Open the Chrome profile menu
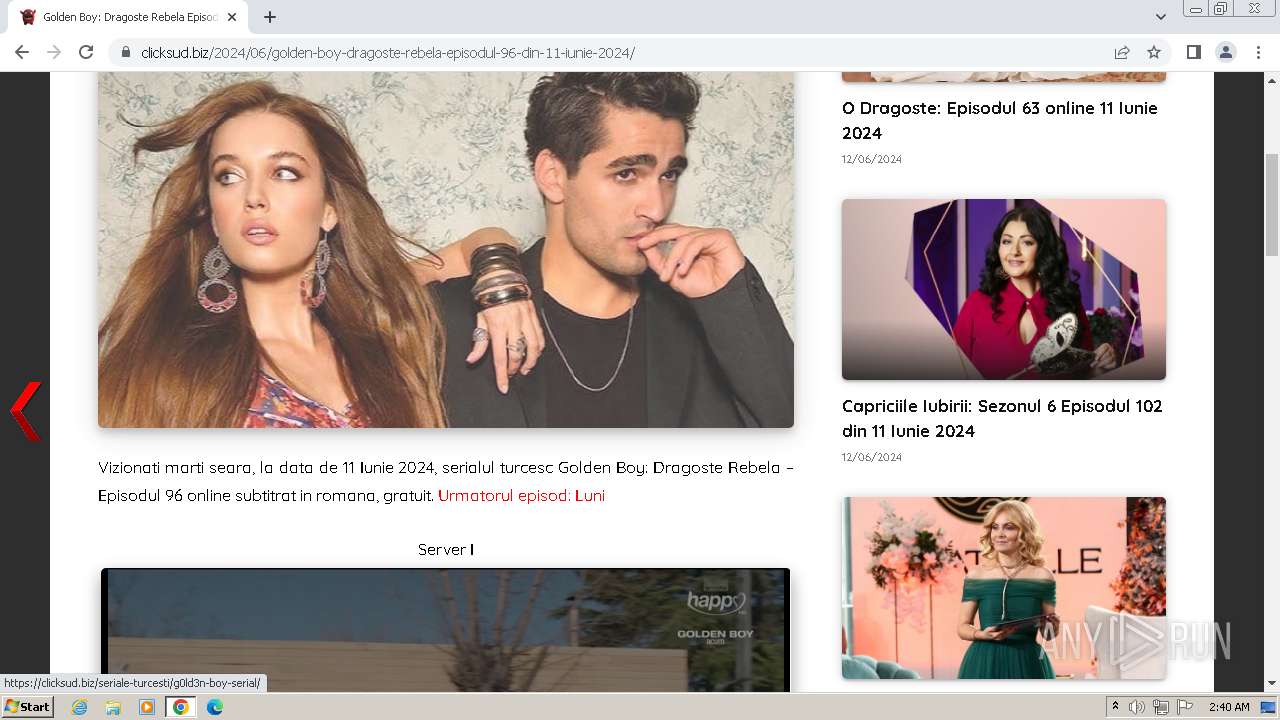Viewport: 1280px width, 720px height. point(1225,52)
